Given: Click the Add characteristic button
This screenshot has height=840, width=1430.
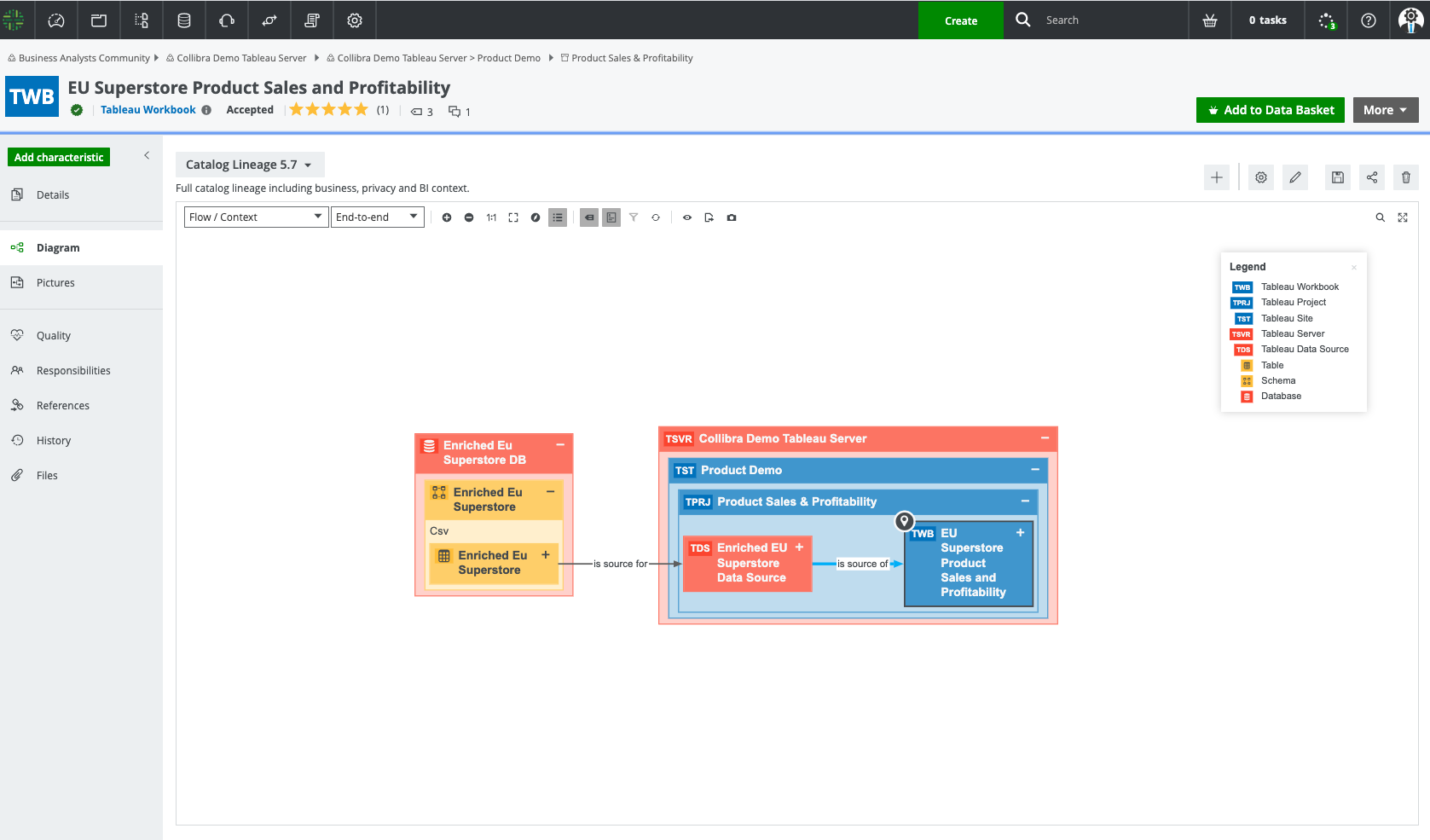Looking at the screenshot, I should point(59,157).
